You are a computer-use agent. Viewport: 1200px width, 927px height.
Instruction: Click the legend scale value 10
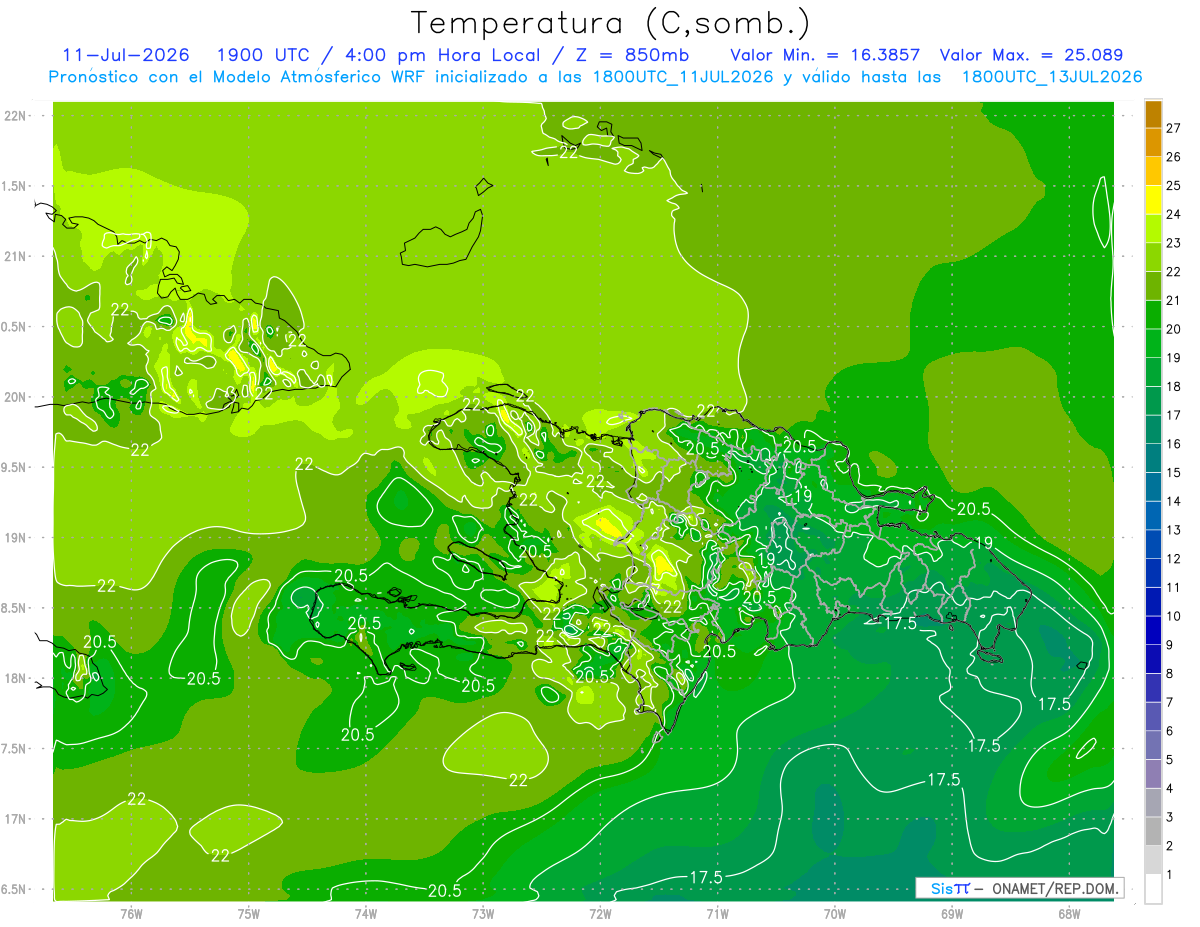point(1173,616)
